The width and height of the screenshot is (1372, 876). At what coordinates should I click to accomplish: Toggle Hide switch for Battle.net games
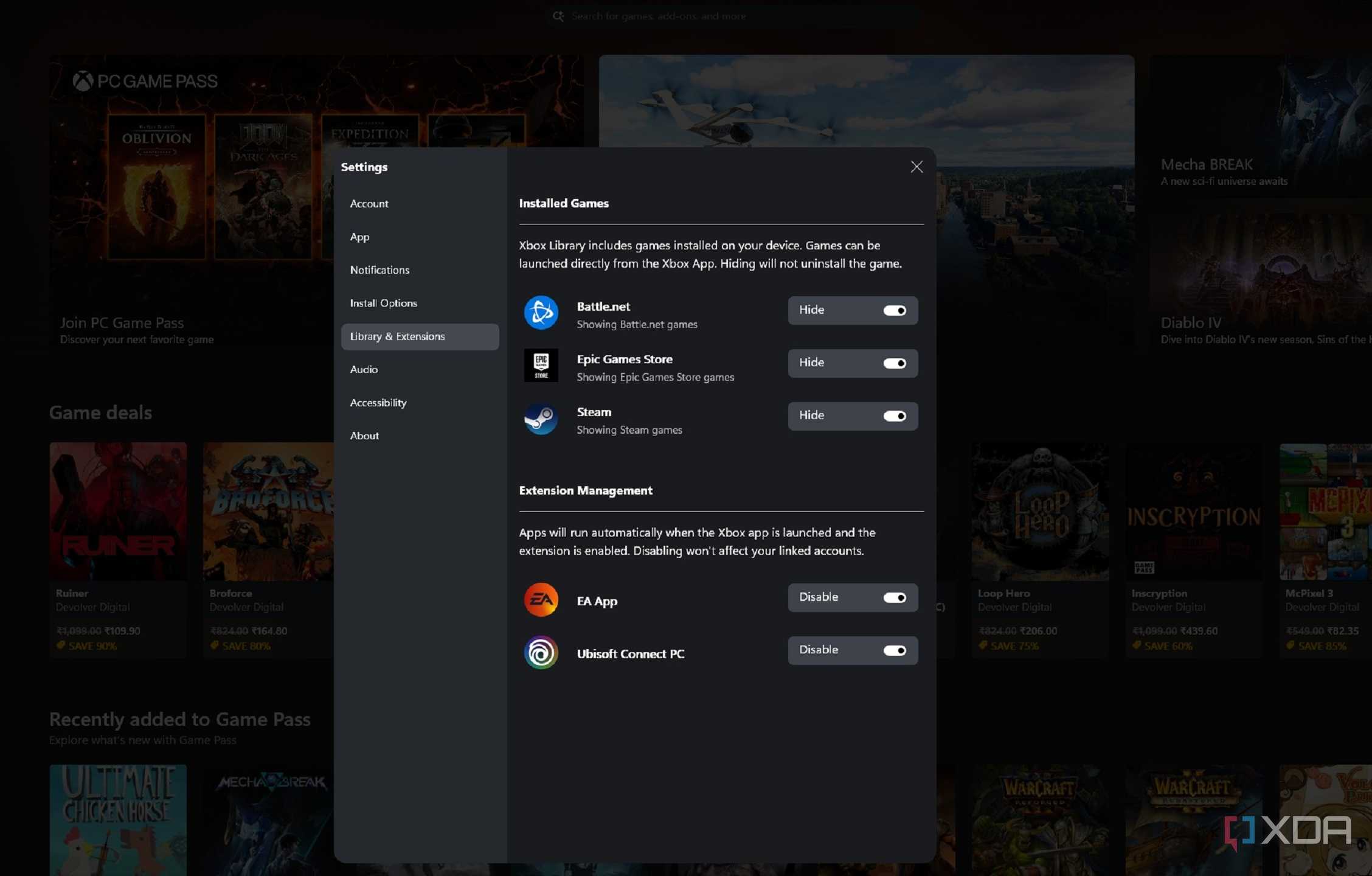(895, 311)
